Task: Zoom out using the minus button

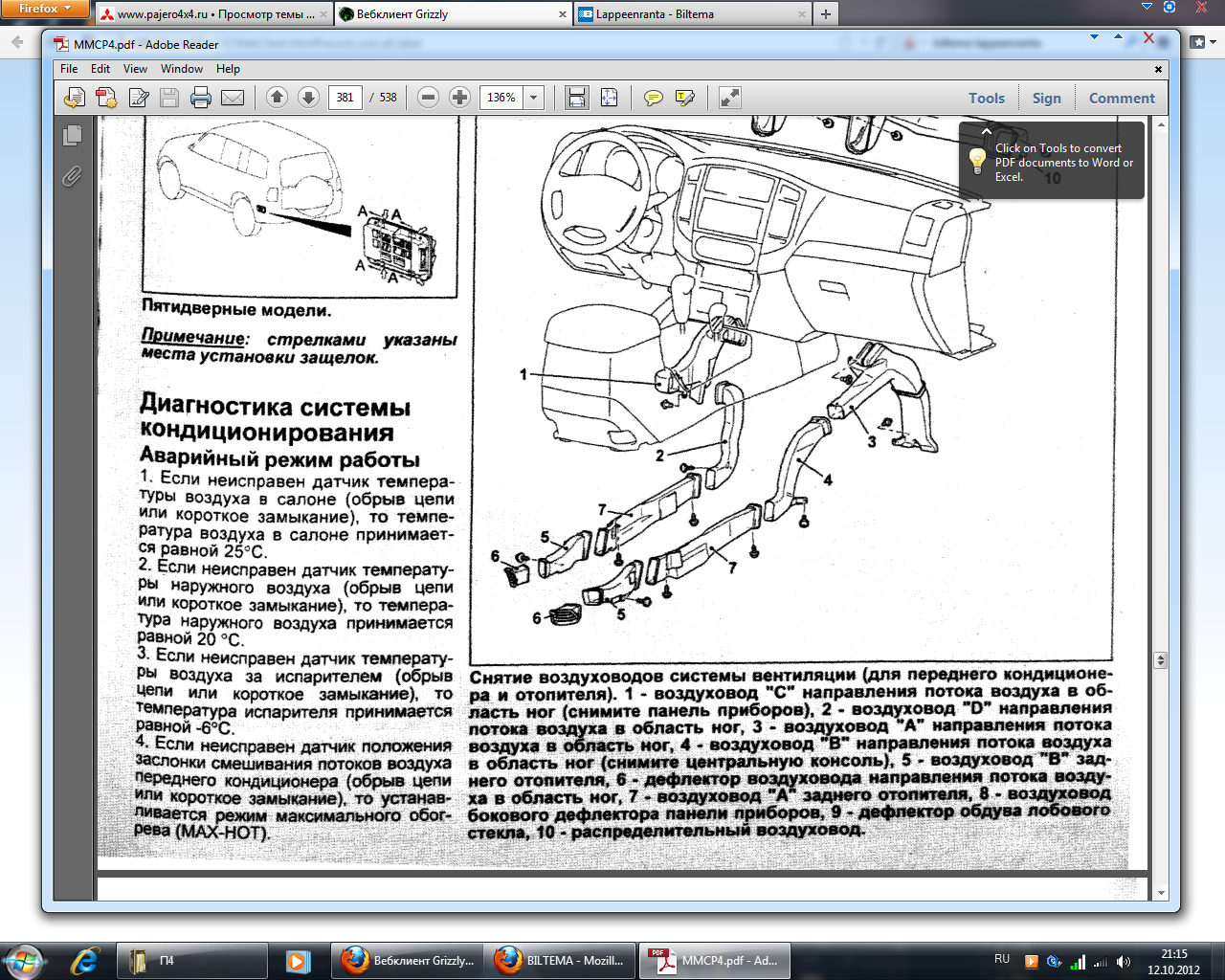Action: click(429, 98)
